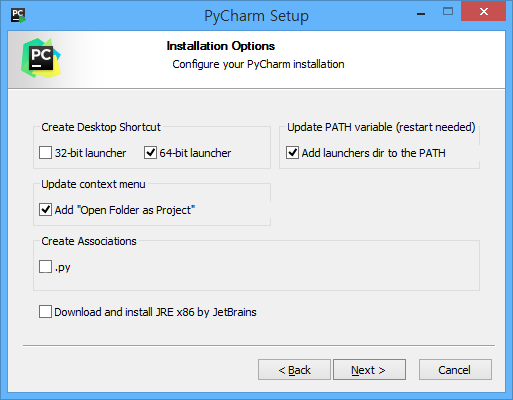Close the PyCharm Setup window
This screenshot has height=400, width=513.
point(484,12)
